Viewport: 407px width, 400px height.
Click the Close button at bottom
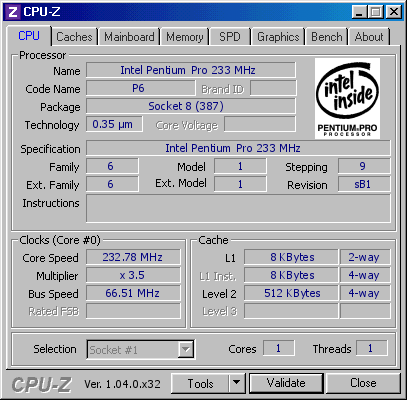(x=363, y=383)
